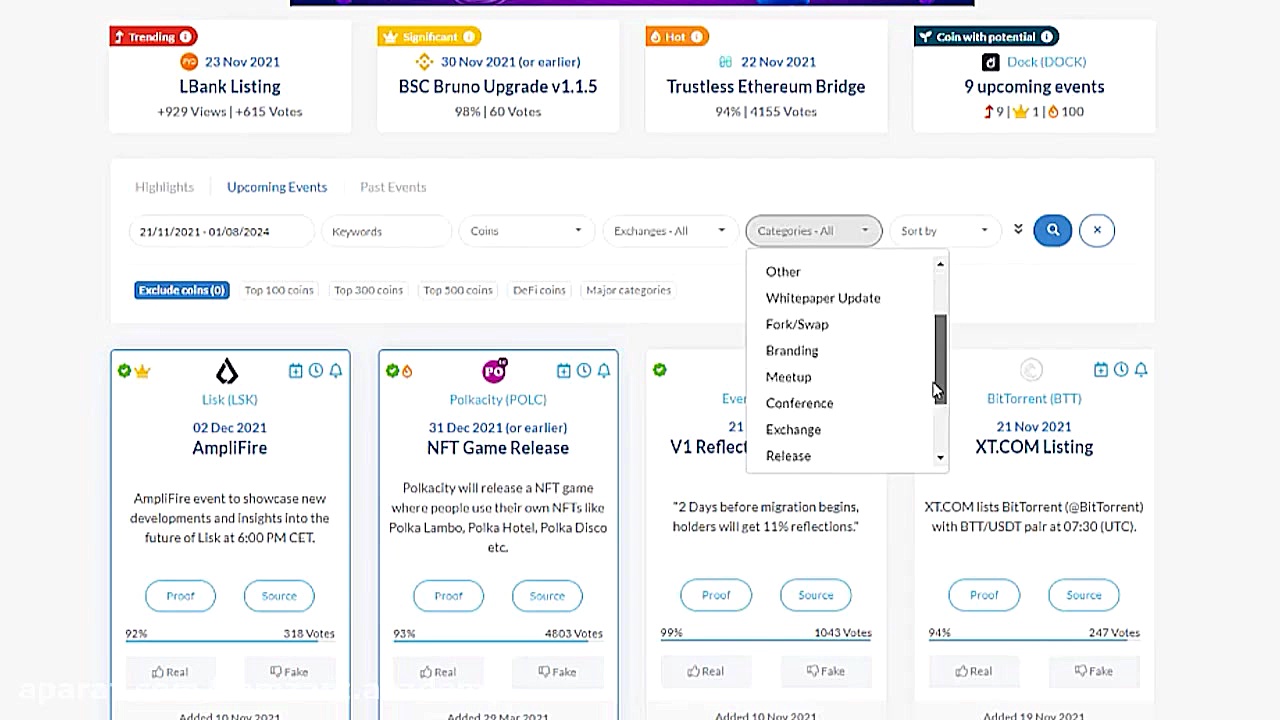Switch to Past Events tab
Image resolution: width=1280 pixels, height=720 pixels.
pyautogui.click(x=393, y=187)
